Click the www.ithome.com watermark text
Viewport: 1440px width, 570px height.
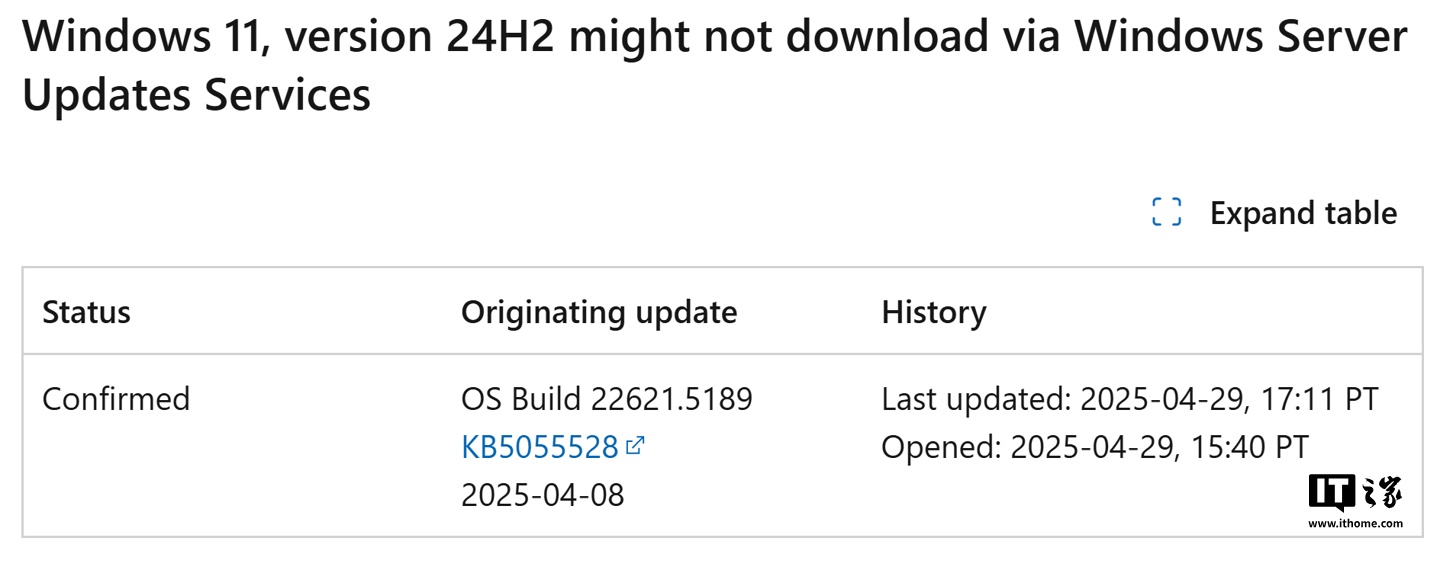click(x=1355, y=523)
